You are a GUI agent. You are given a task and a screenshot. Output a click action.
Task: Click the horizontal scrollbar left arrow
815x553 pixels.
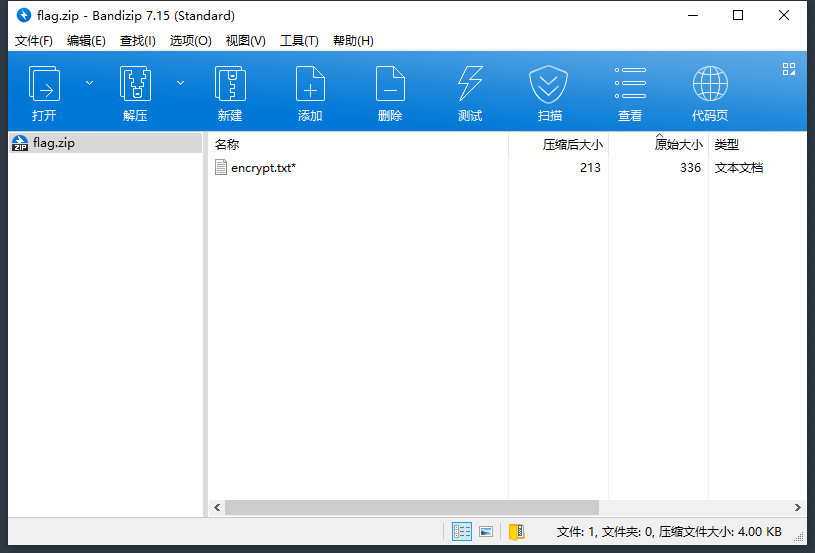[217, 507]
